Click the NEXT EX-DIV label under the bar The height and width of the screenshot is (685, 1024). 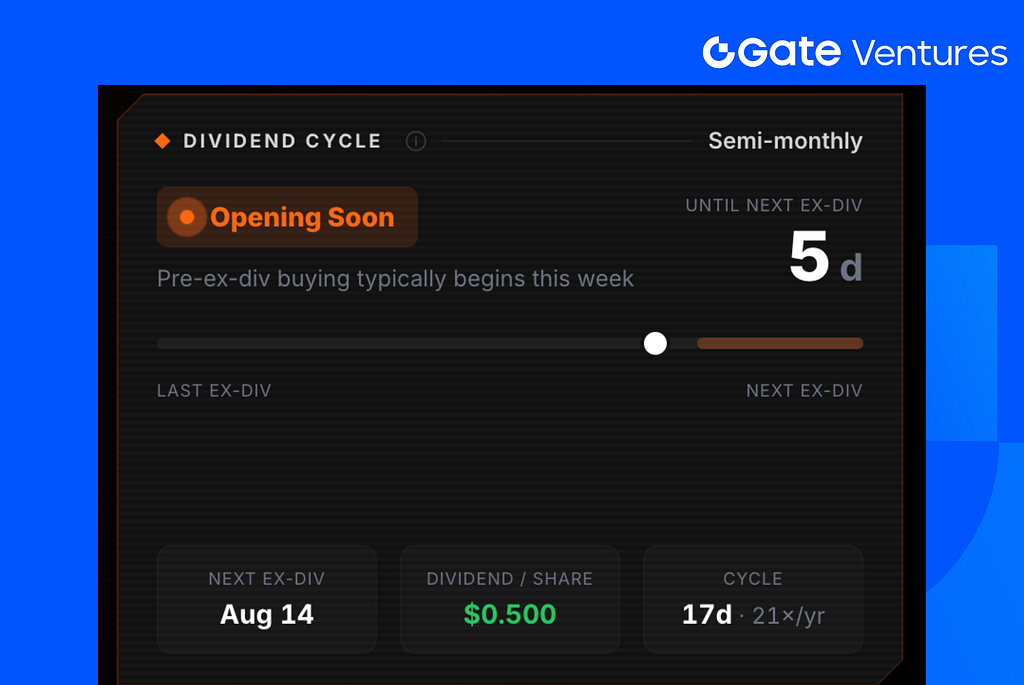click(805, 390)
